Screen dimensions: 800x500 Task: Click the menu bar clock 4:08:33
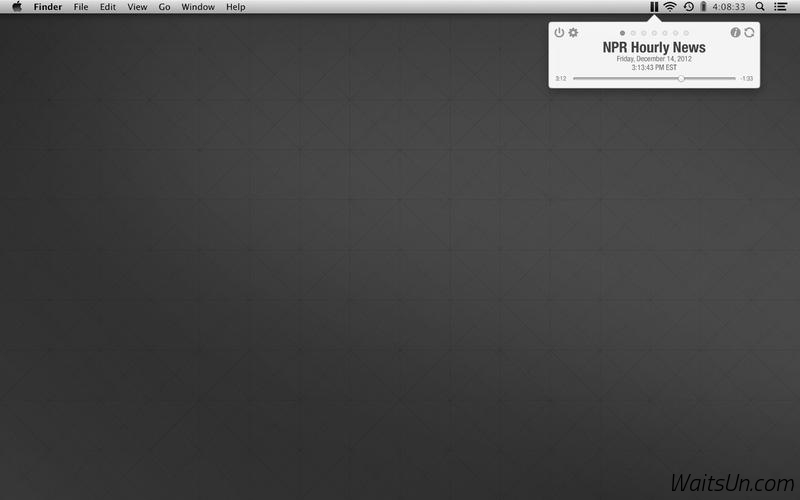(729, 7)
